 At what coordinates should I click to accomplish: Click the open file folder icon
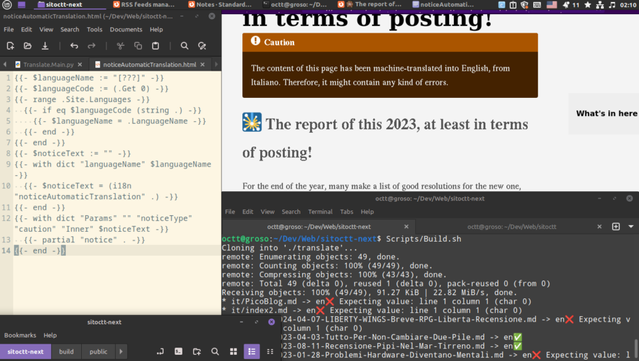(x=27, y=46)
